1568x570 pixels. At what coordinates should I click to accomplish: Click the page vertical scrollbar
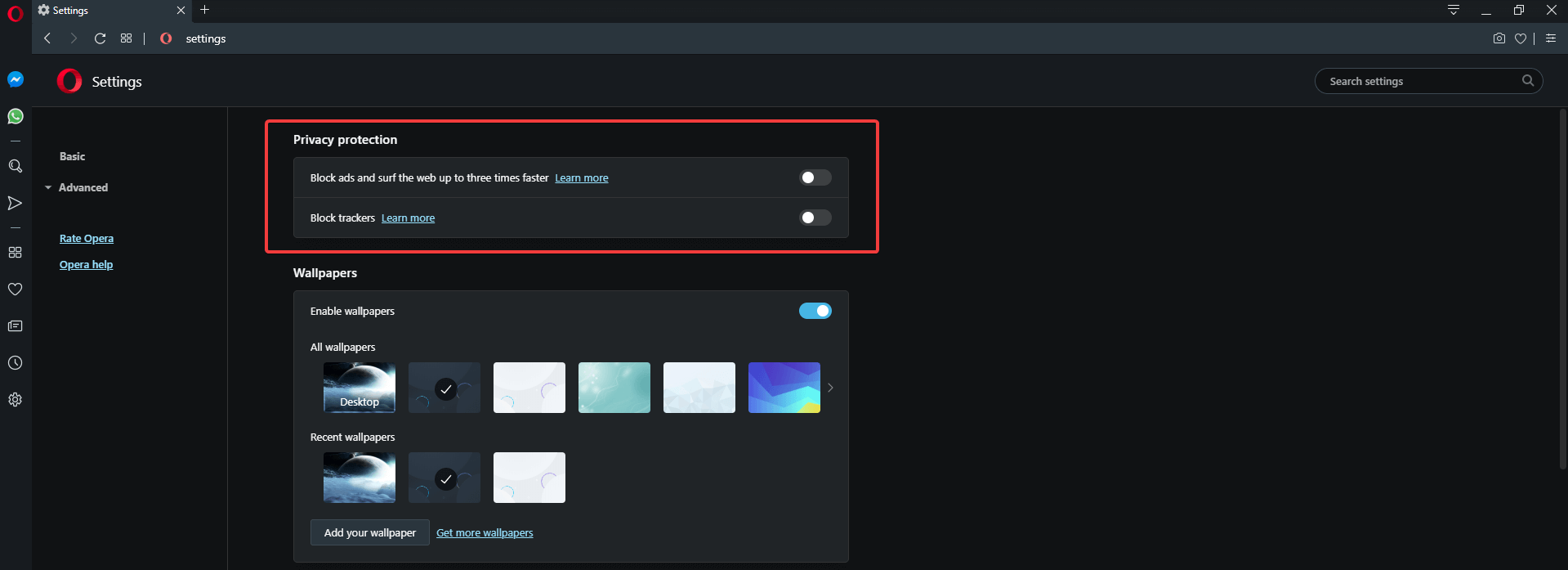pos(1563,289)
